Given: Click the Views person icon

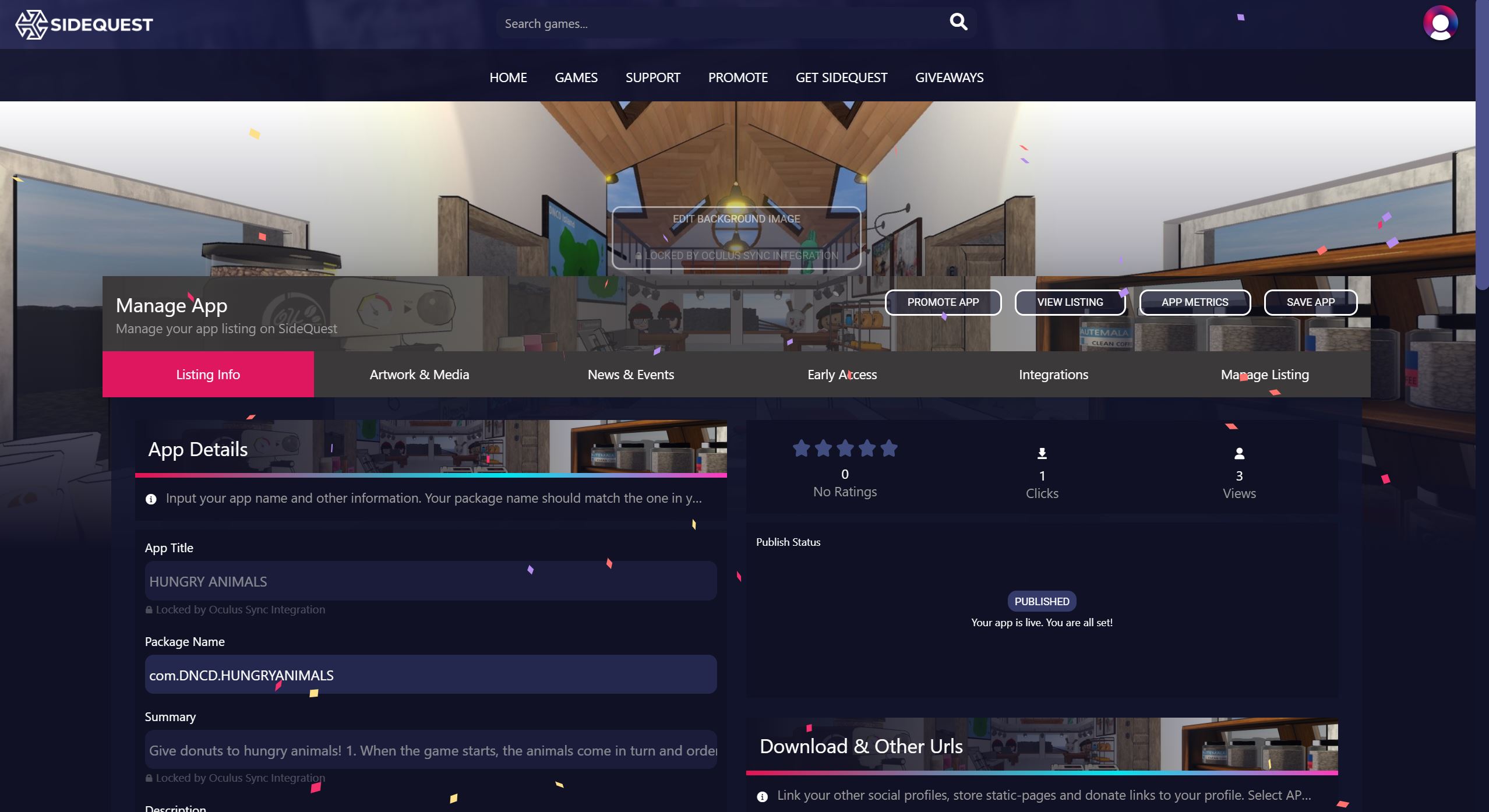Looking at the screenshot, I should (1239, 453).
